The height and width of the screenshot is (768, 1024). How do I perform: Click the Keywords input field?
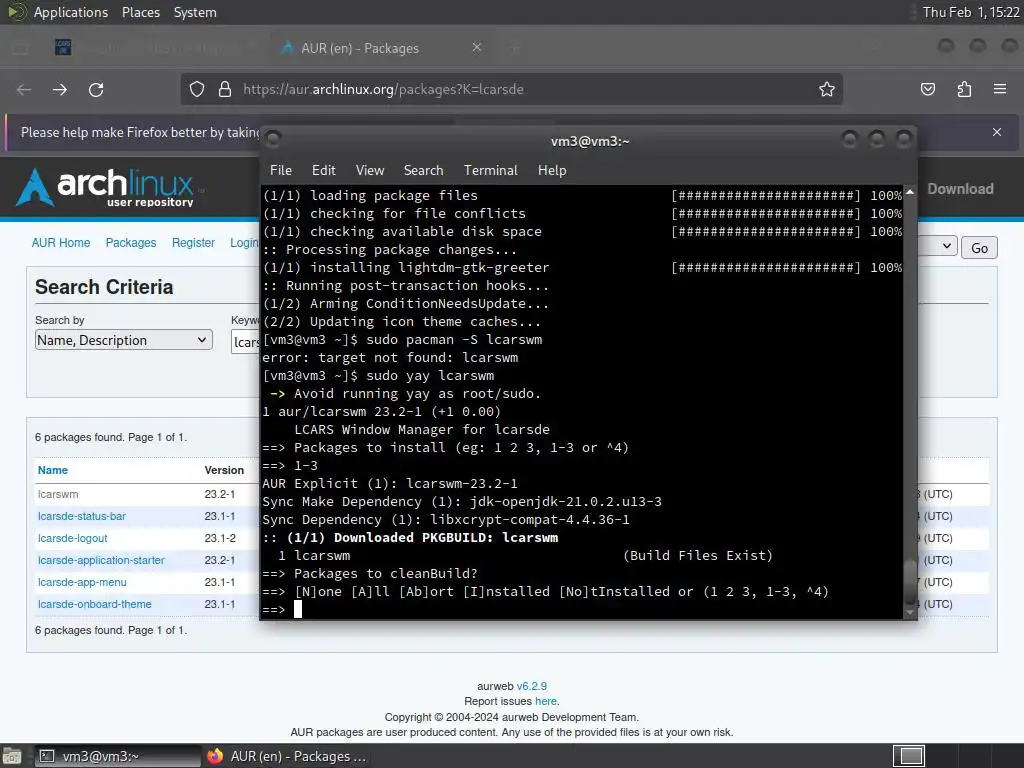(x=246, y=342)
